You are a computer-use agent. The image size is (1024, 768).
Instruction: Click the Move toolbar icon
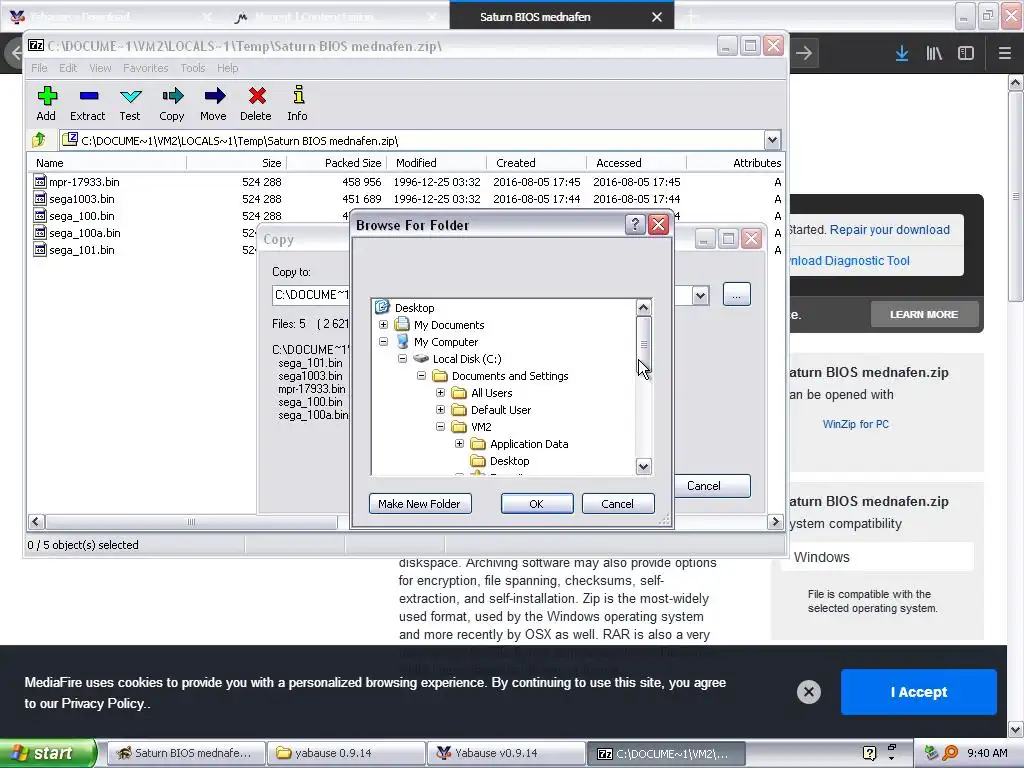pos(214,96)
